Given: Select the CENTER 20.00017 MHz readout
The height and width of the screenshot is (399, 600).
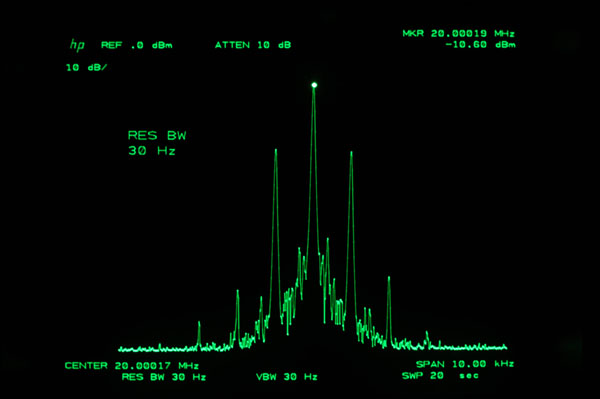Looking at the screenshot, I should (x=132, y=365).
